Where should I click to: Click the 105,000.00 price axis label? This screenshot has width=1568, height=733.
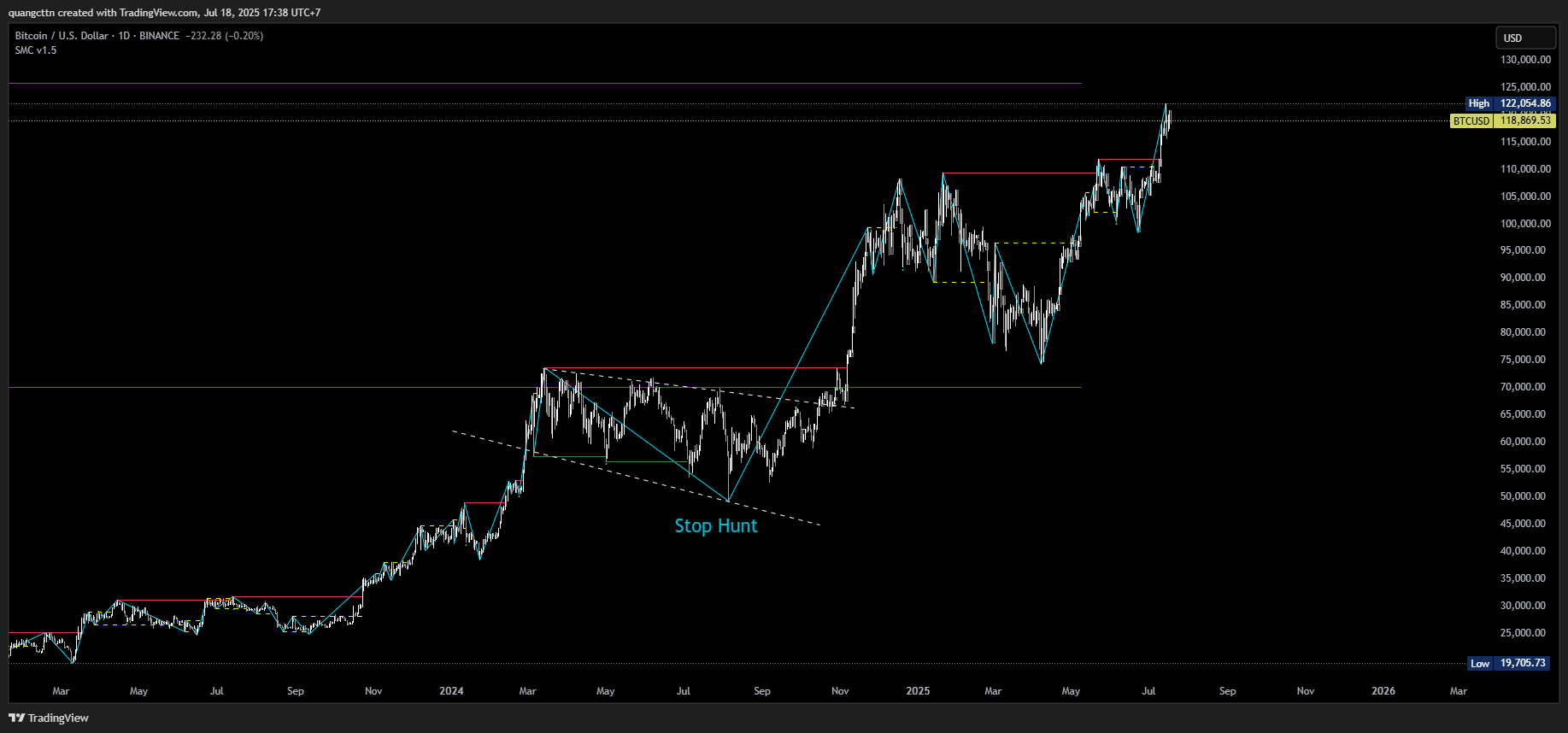(x=1525, y=196)
